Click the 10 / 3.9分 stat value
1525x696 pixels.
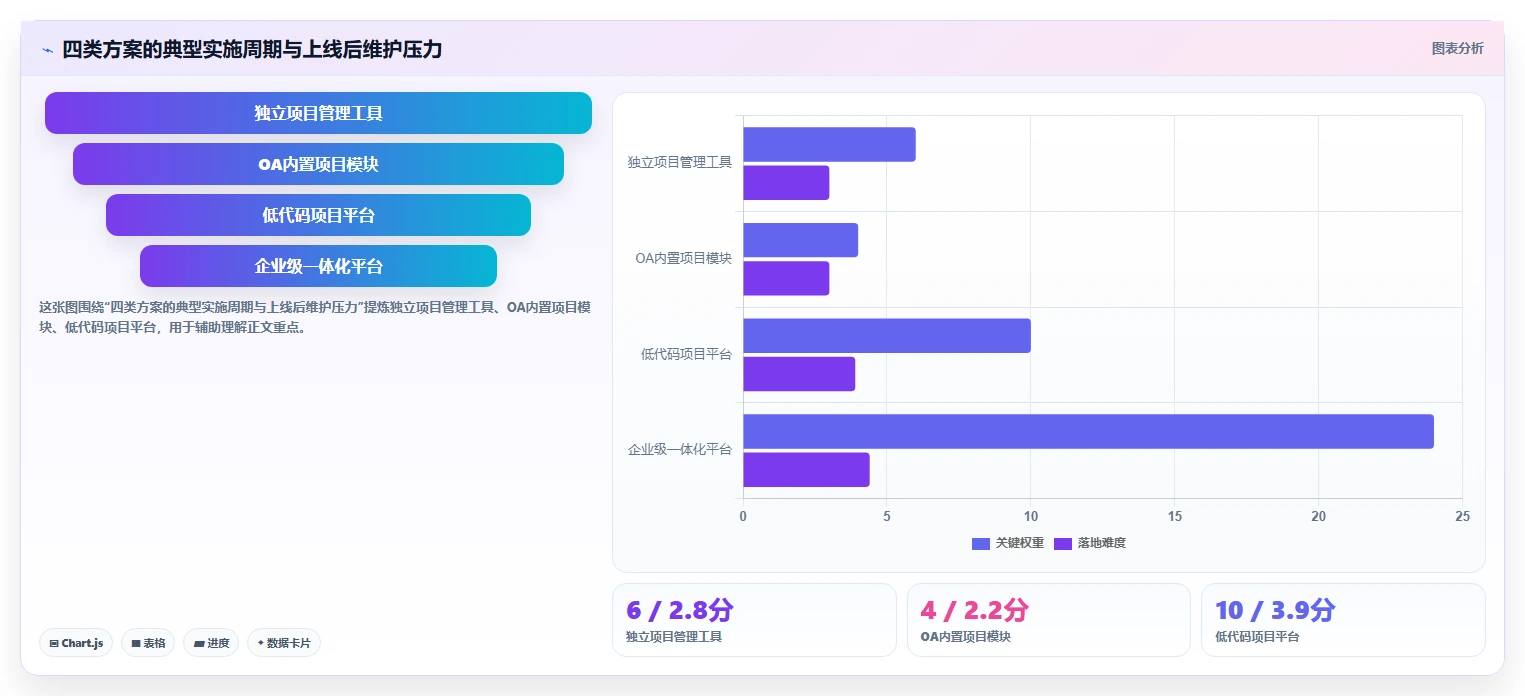[x=1275, y=610]
